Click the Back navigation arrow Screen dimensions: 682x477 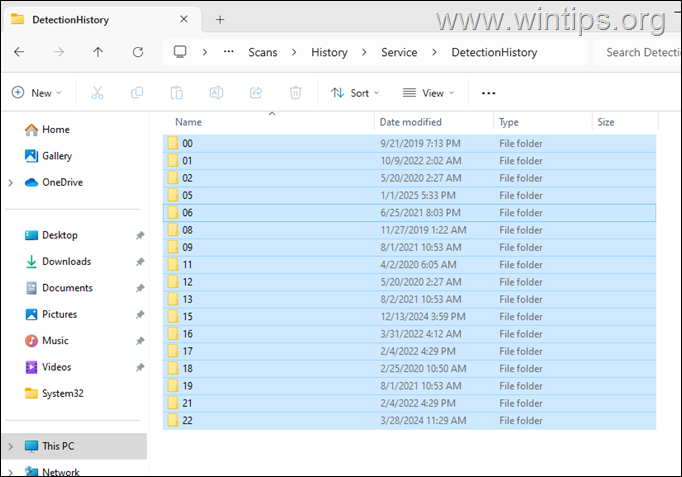[19, 52]
